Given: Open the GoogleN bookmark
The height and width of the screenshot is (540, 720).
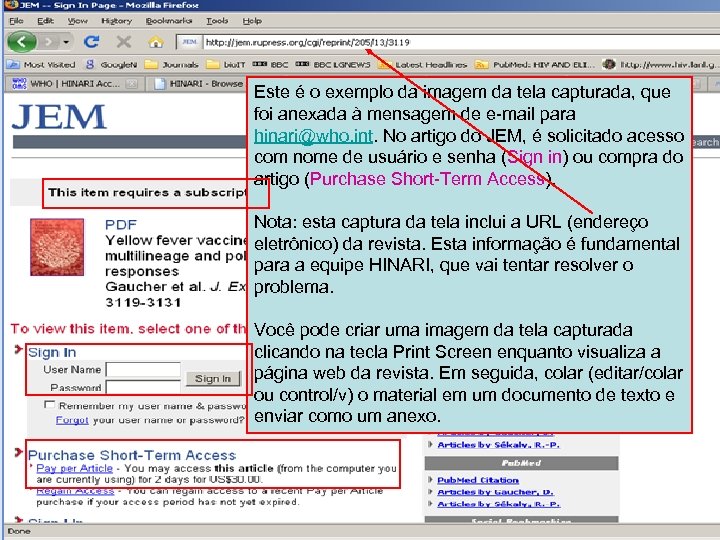Looking at the screenshot, I should [x=112, y=65].
